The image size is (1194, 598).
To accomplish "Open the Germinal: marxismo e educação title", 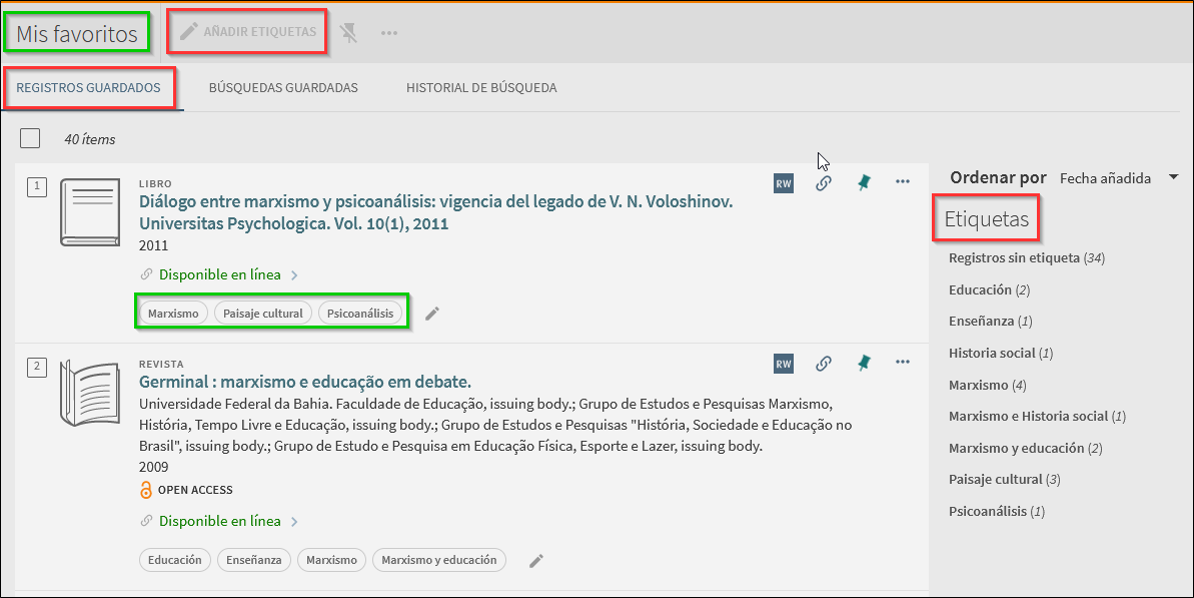I will [305, 382].
